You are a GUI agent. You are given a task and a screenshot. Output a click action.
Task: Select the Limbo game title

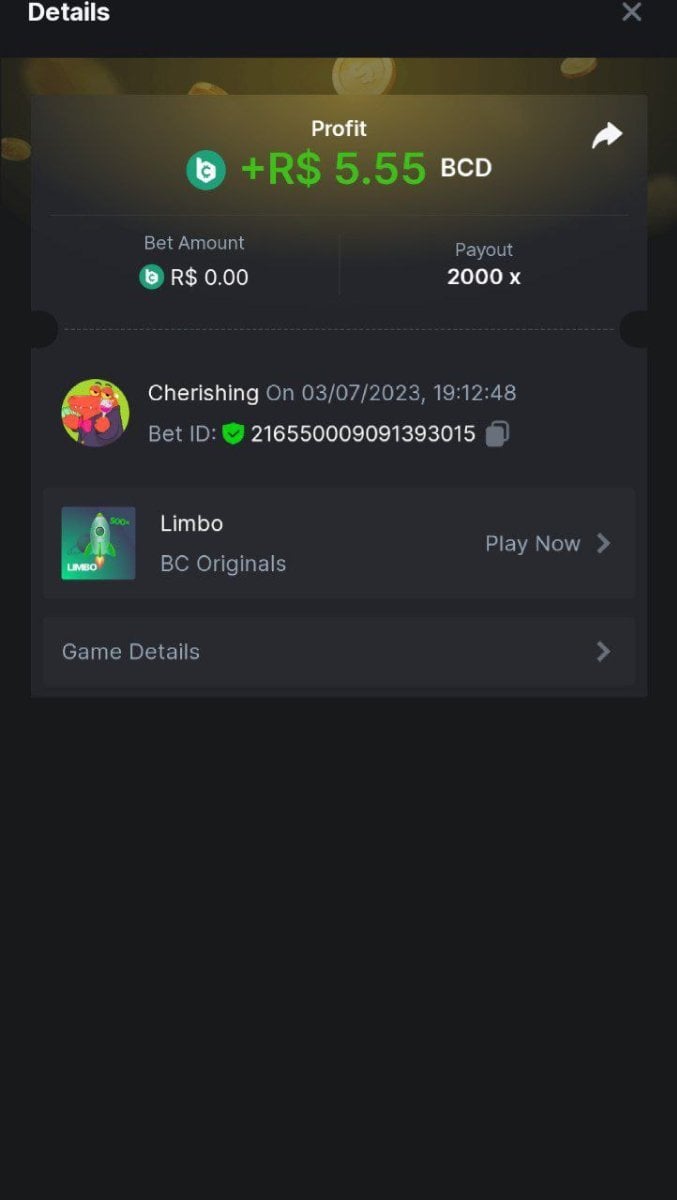point(191,523)
